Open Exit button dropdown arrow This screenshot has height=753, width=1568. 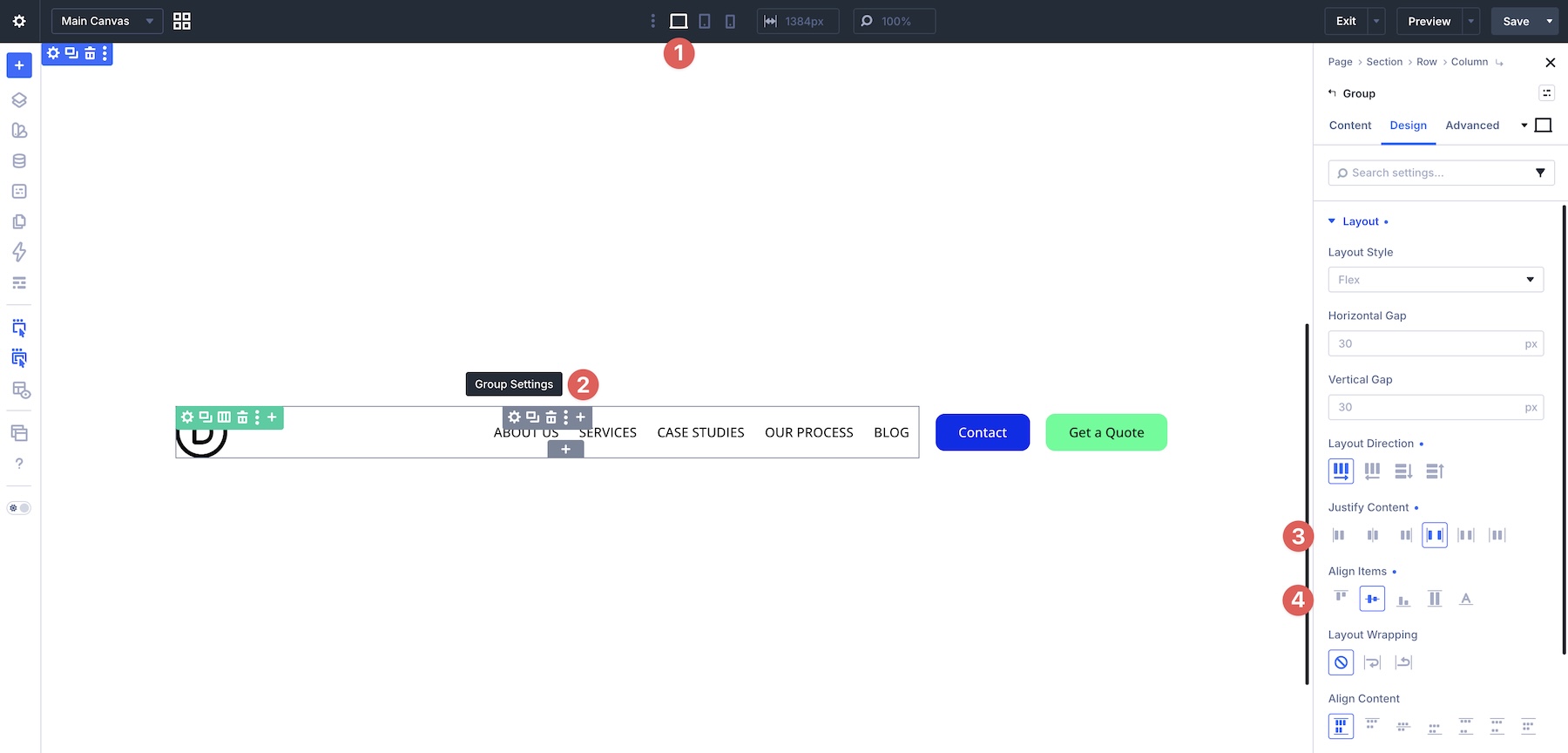tap(1376, 21)
